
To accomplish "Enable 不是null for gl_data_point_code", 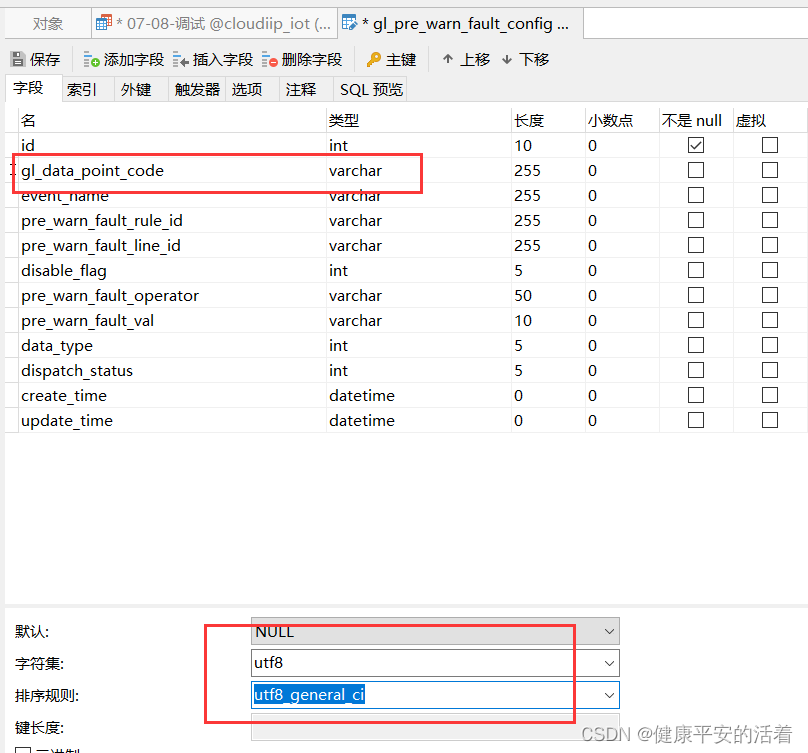I will (696, 170).
